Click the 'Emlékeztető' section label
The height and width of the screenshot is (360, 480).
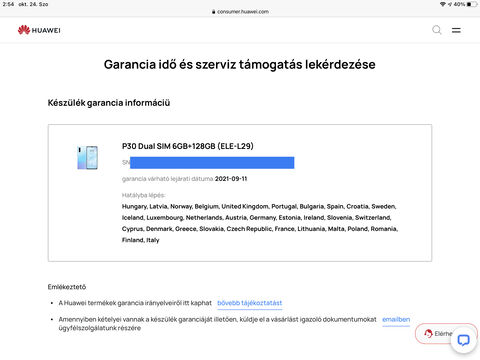(x=67, y=287)
